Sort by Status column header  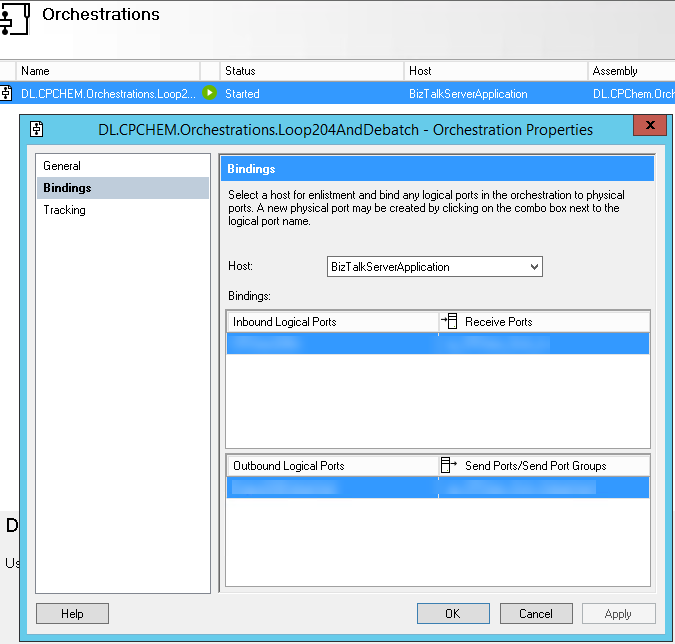pyautogui.click(x=312, y=71)
